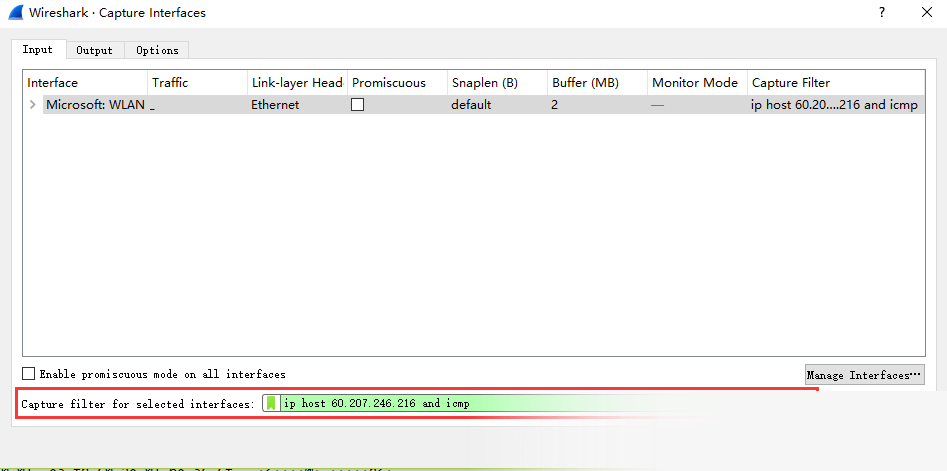The image size is (947, 471).
Task: Expand the Microsoft: WLAN interface row
Action: click(x=33, y=104)
